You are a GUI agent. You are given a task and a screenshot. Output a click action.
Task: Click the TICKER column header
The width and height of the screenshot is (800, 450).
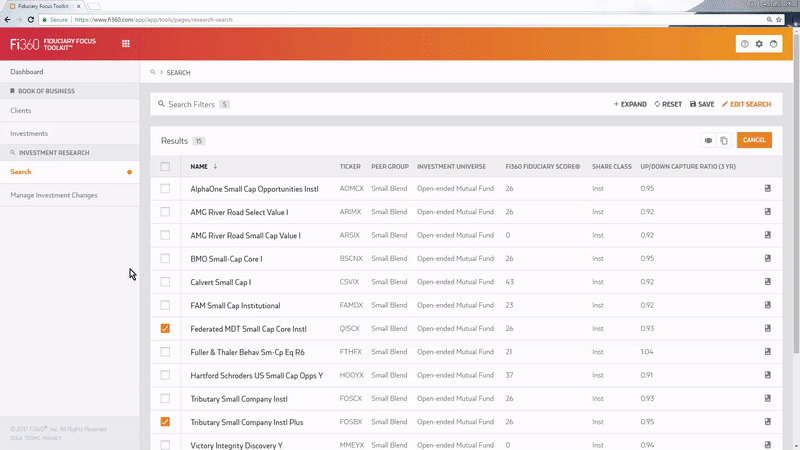[350, 166]
